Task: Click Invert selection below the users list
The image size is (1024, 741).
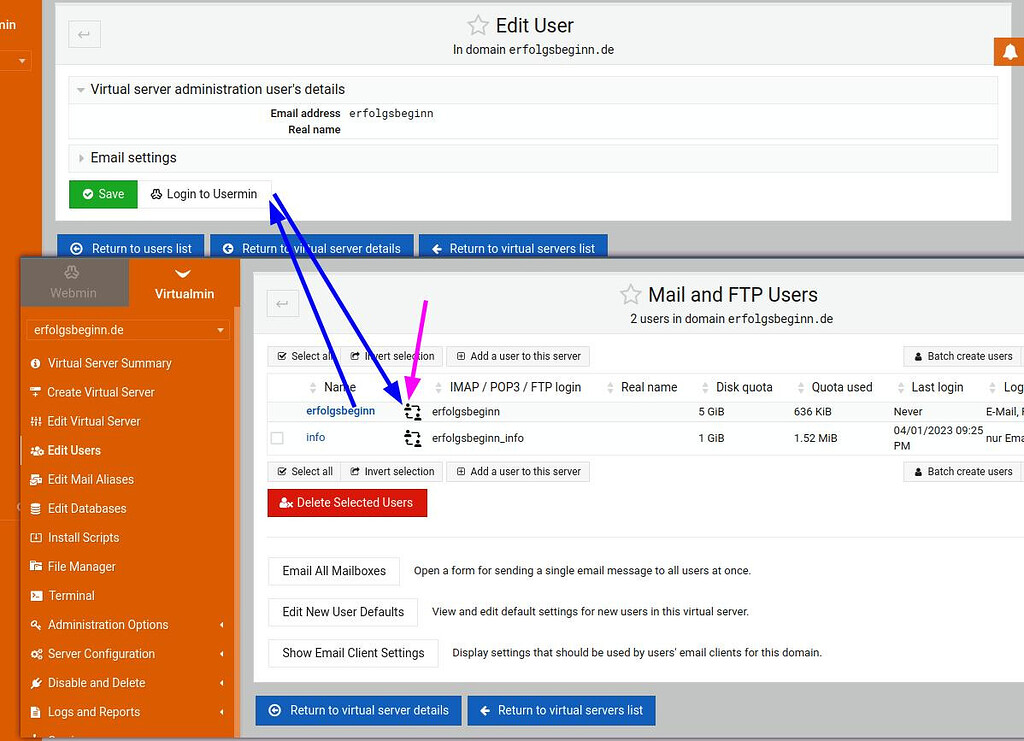Action: click(391, 471)
